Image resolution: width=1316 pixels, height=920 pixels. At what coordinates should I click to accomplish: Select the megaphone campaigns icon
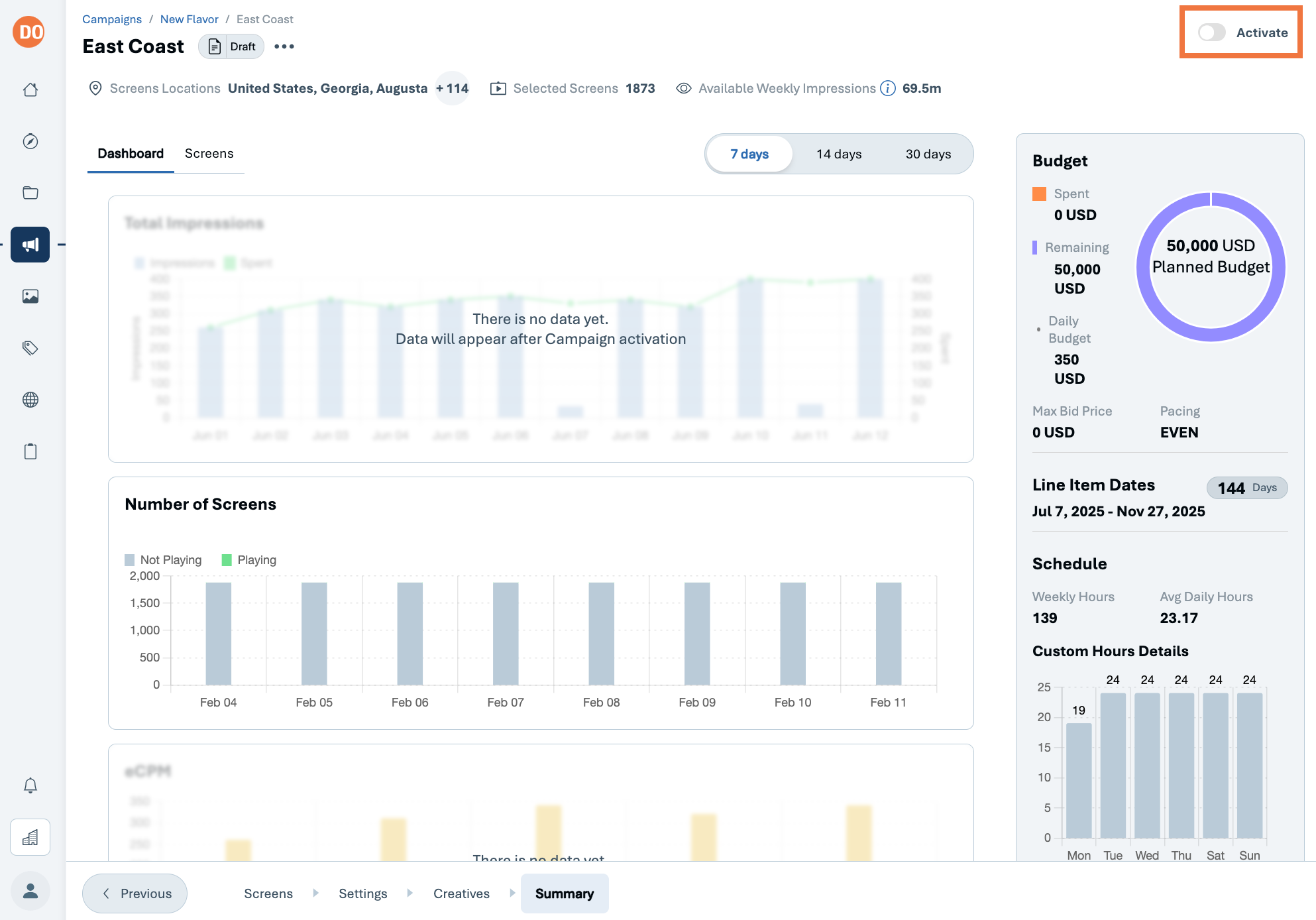tap(30, 245)
